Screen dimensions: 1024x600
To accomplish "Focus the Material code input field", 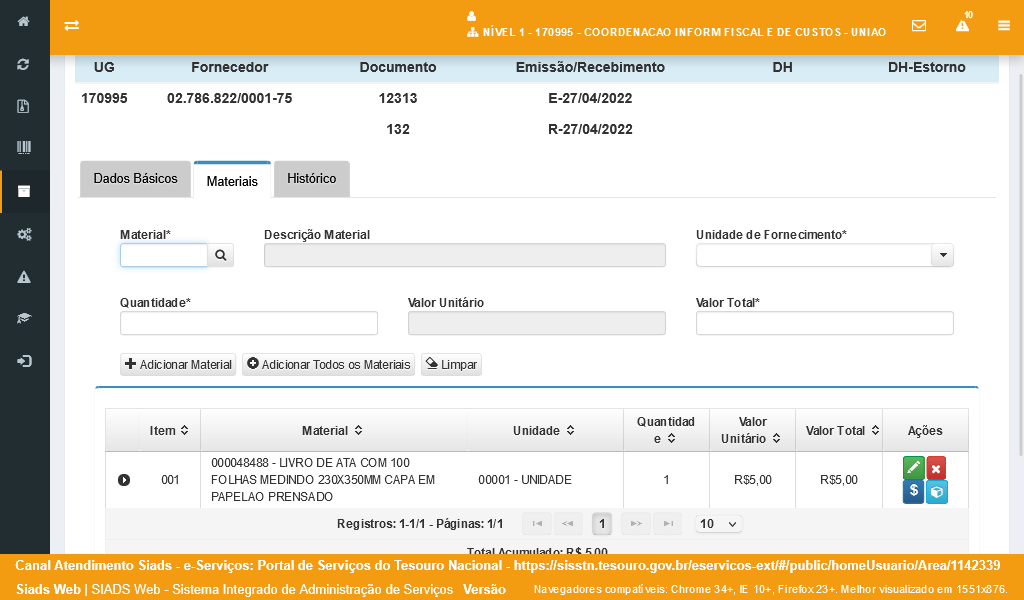I will click(x=164, y=255).
